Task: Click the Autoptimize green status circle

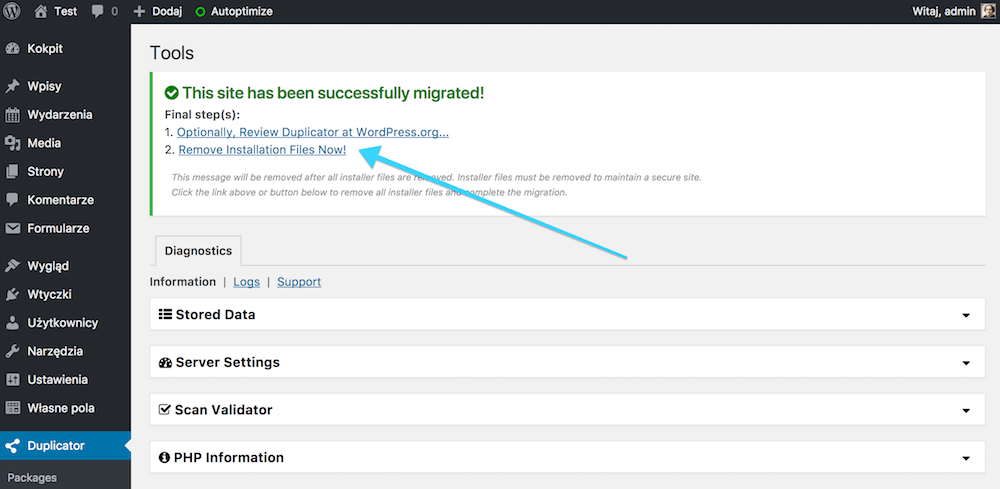Action: (200, 11)
